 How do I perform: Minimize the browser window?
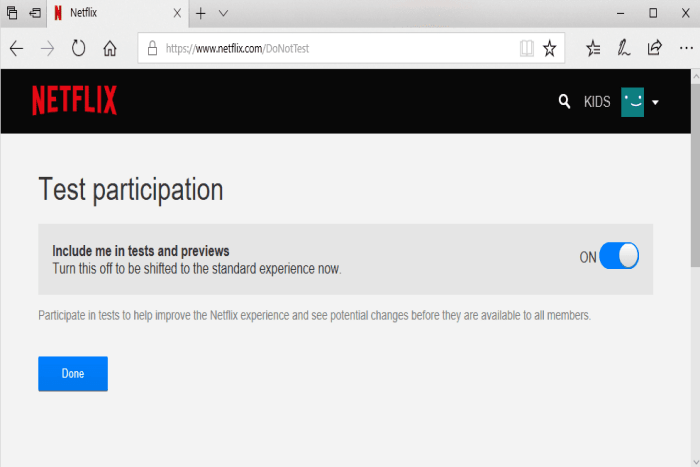coord(621,13)
